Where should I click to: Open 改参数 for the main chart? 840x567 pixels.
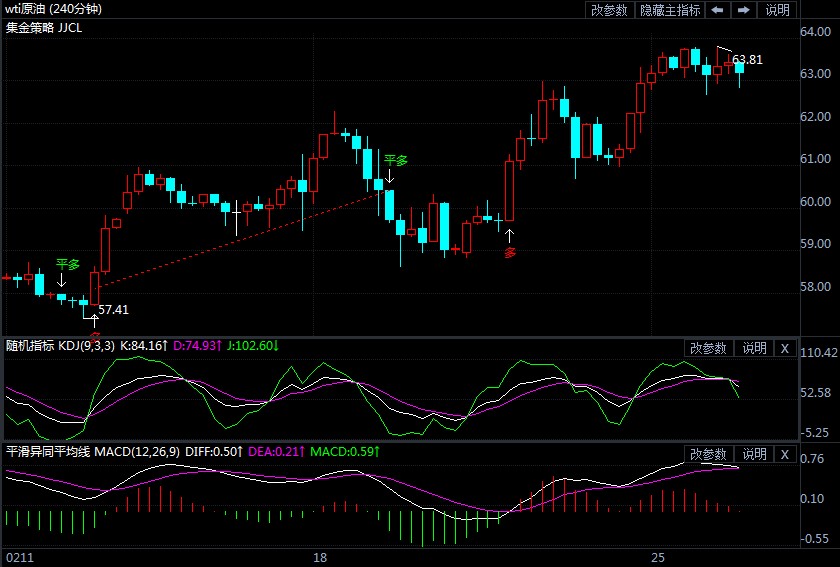609,10
